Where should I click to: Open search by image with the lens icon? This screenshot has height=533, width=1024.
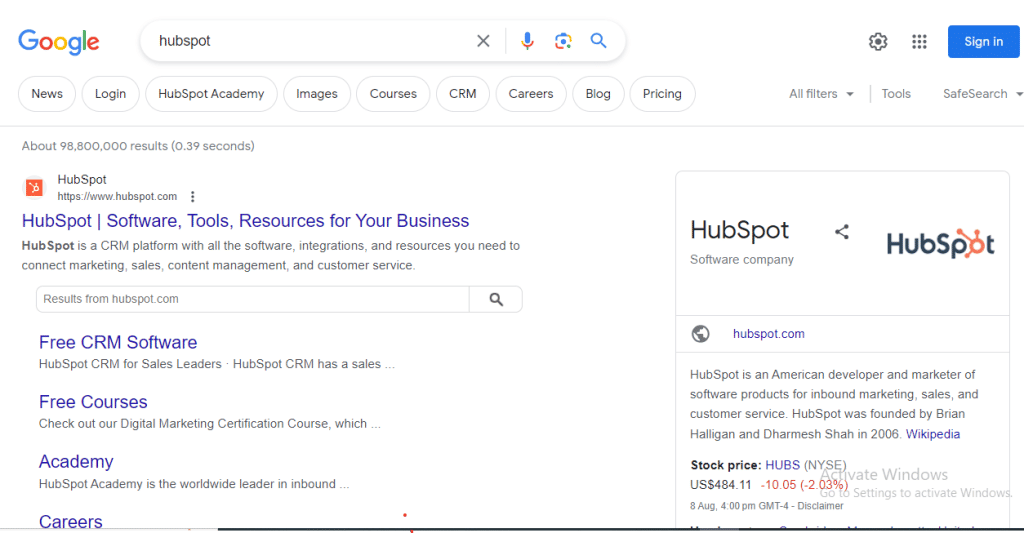click(563, 41)
